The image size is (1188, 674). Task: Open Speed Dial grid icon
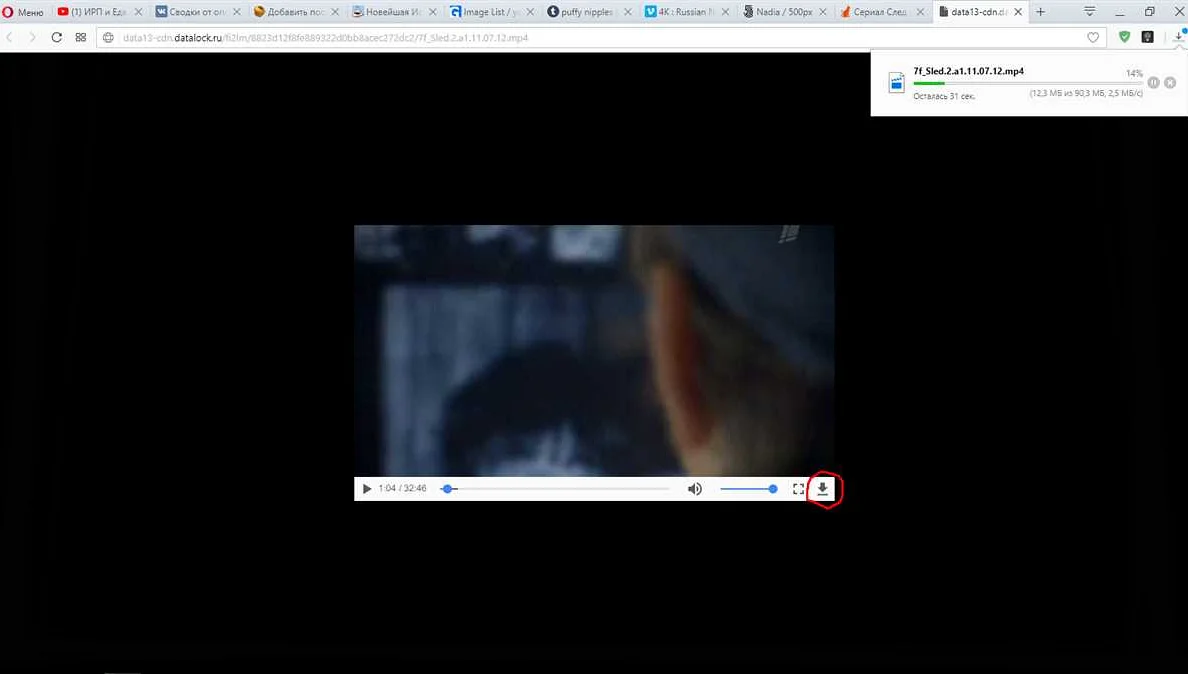[x=81, y=37]
